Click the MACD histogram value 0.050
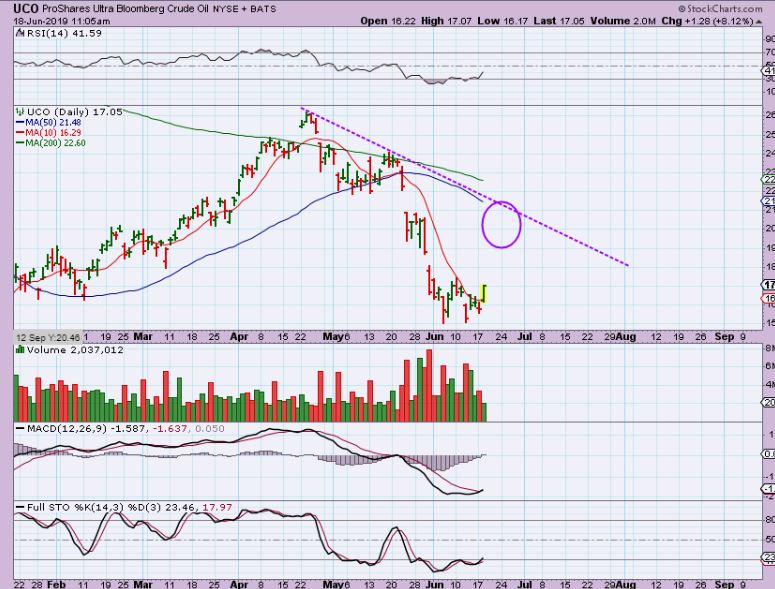 210,429
